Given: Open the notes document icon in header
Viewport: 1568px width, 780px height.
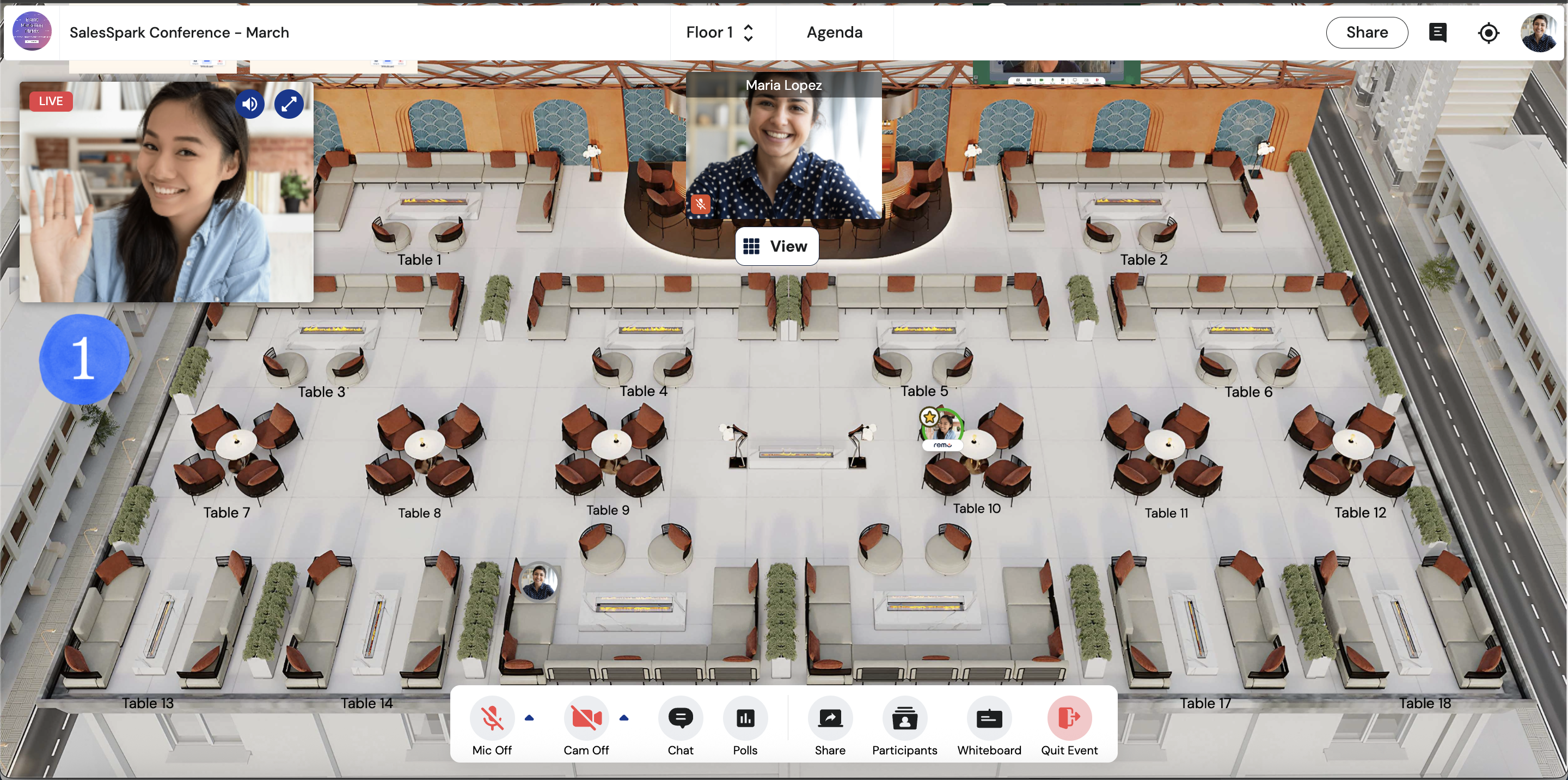Looking at the screenshot, I should [1437, 33].
